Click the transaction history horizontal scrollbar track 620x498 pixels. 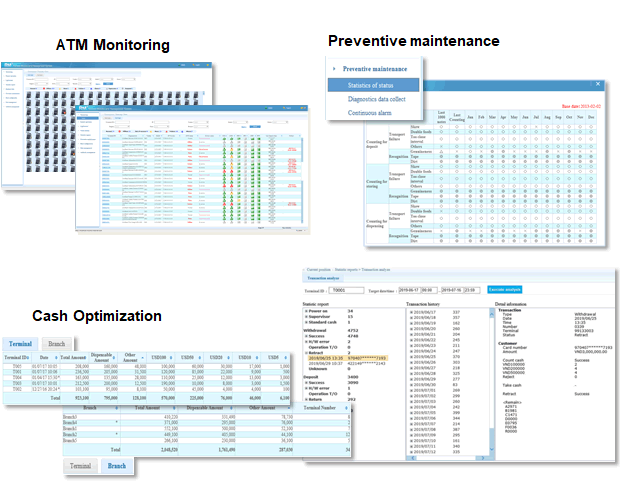(448, 458)
